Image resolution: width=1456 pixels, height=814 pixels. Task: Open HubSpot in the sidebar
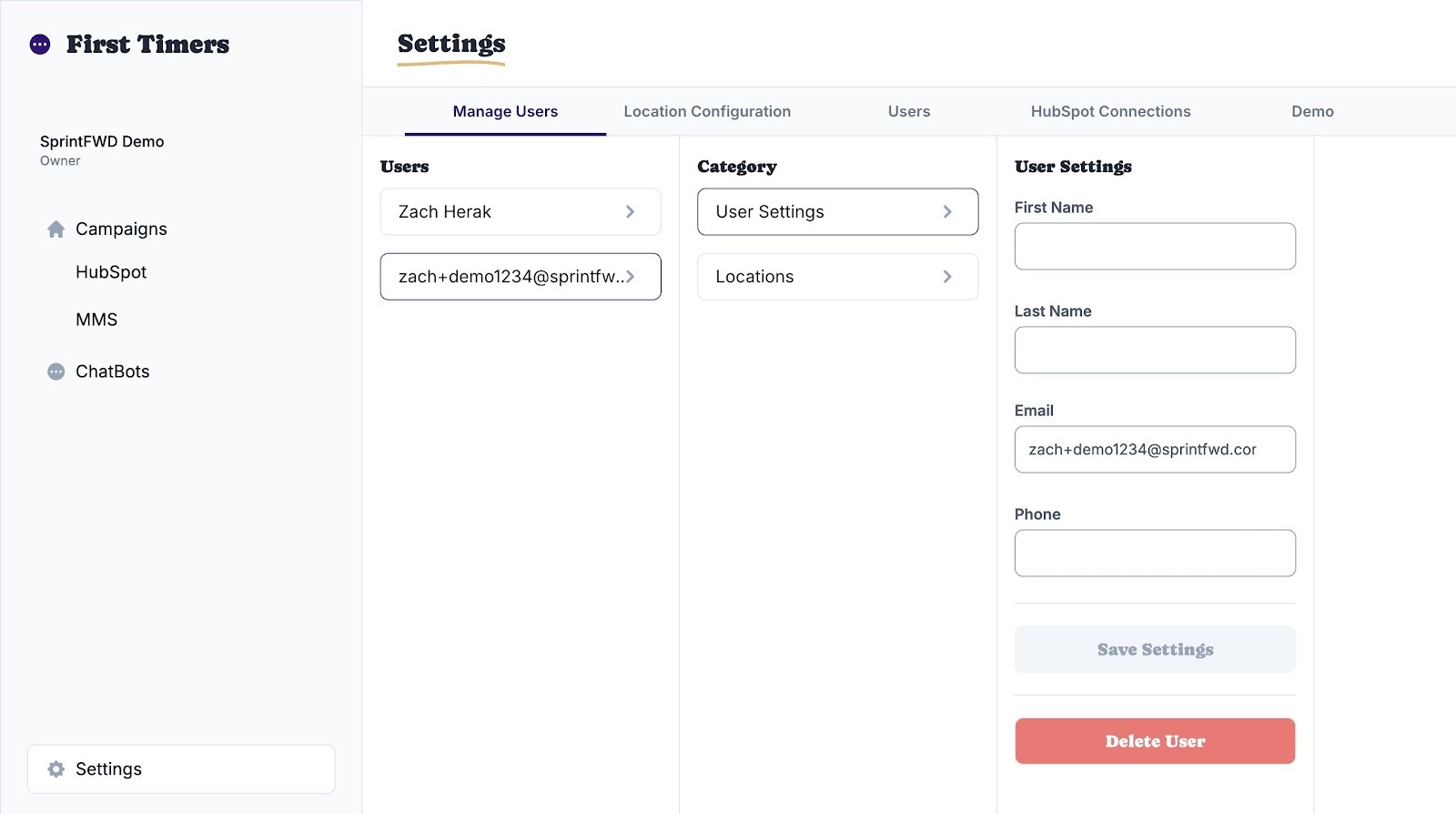[111, 272]
